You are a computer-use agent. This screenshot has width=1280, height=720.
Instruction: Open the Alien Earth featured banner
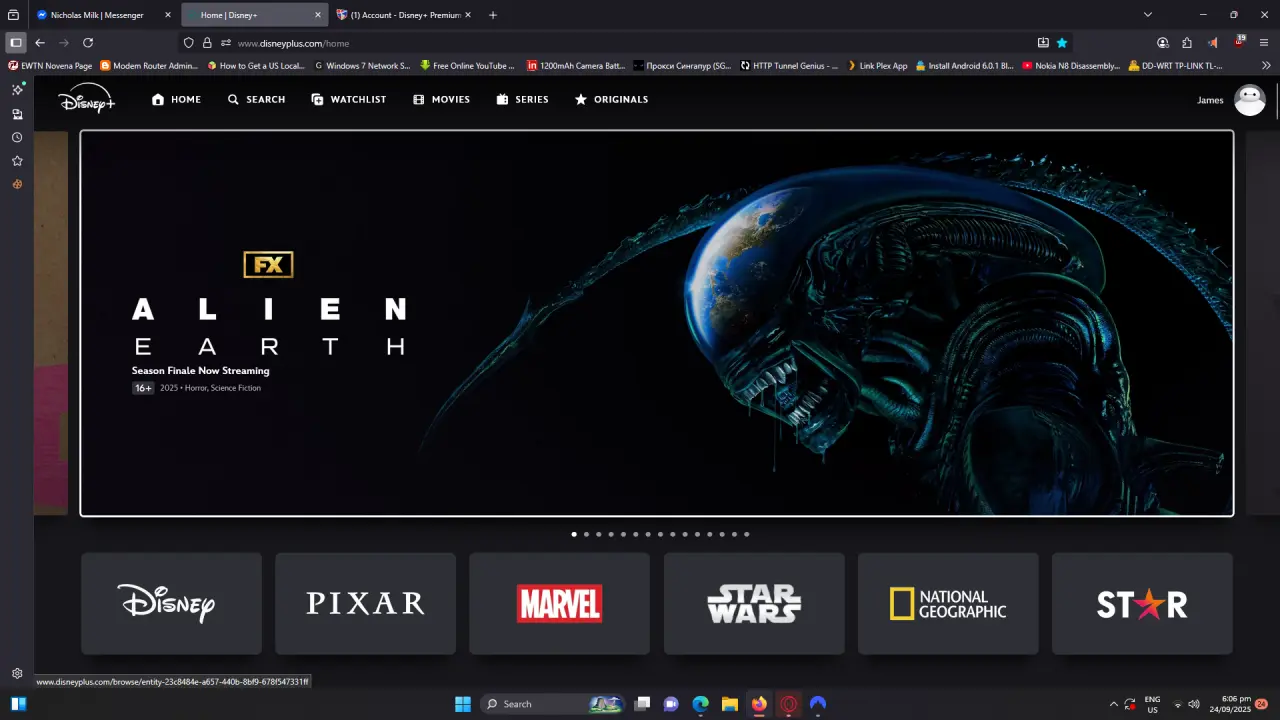coord(657,323)
